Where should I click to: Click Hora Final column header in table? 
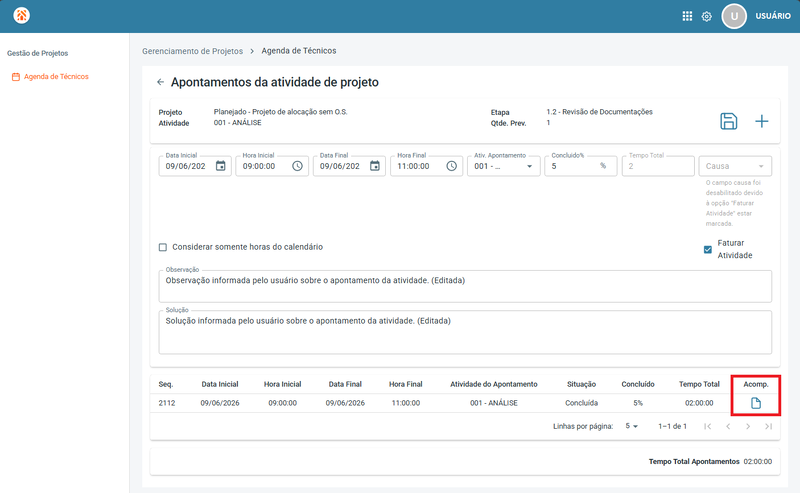coord(406,384)
